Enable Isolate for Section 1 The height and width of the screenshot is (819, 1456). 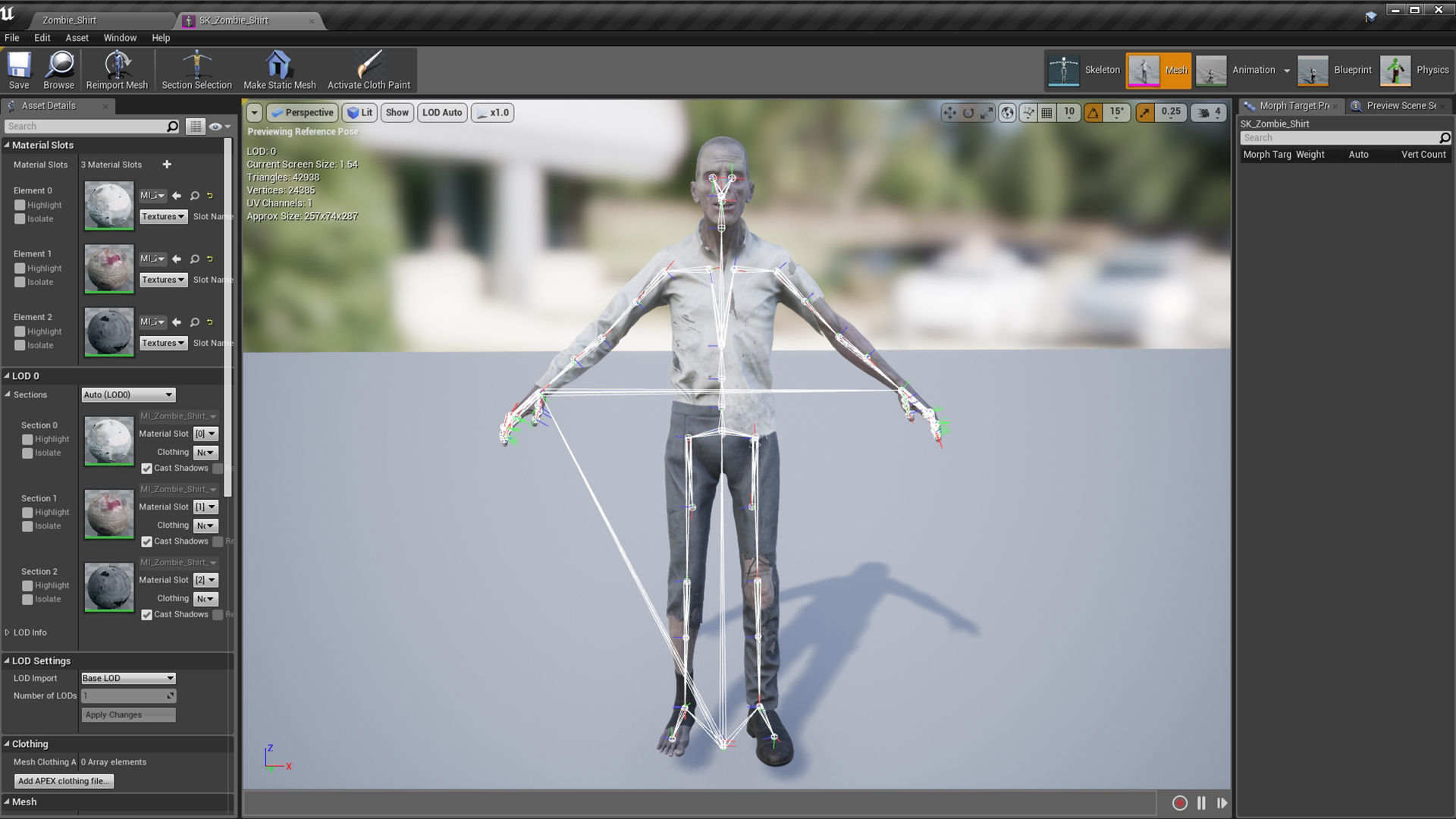(x=28, y=526)
